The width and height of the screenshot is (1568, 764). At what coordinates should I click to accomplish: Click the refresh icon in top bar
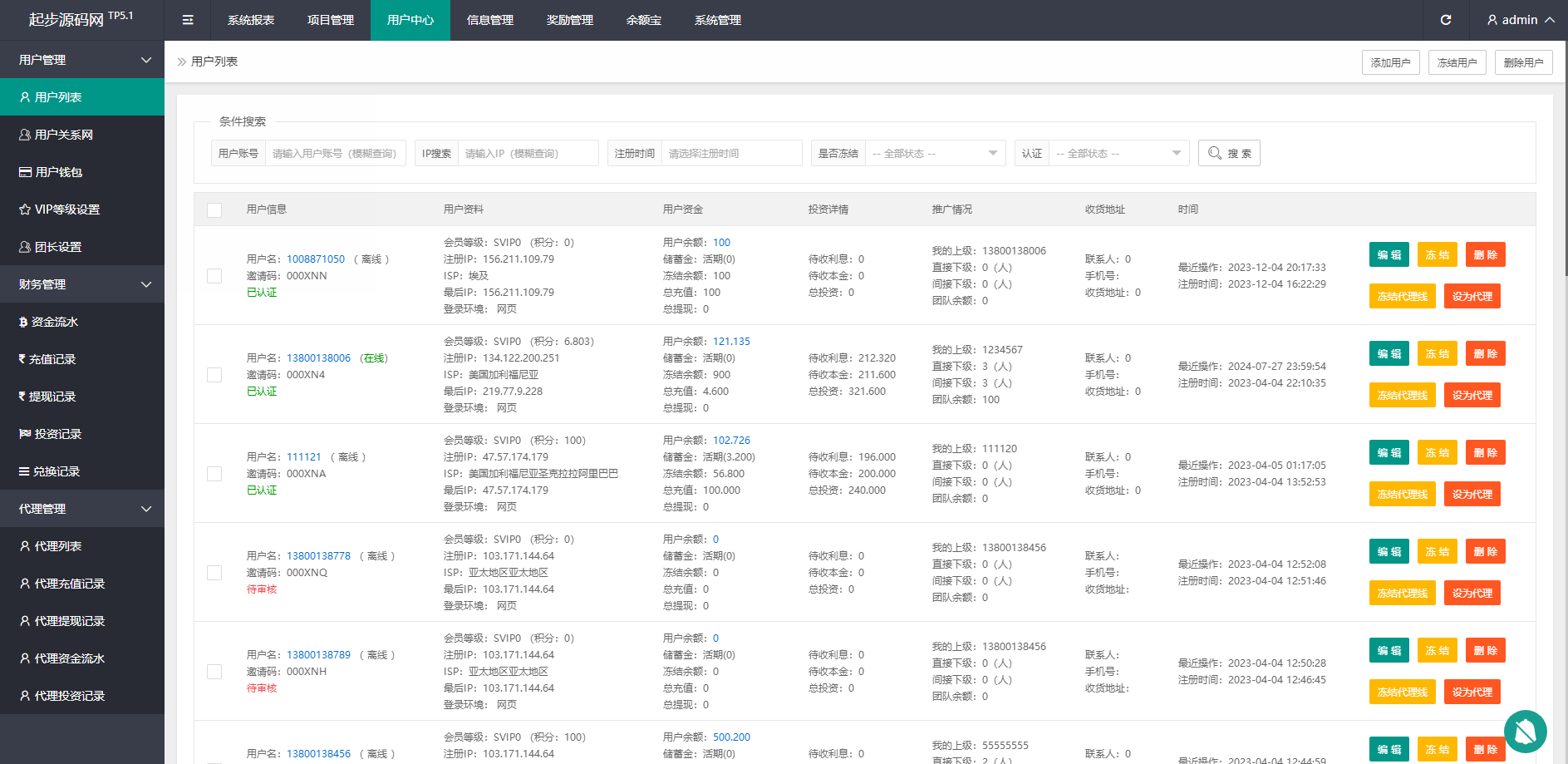[x=1446, y=20]
